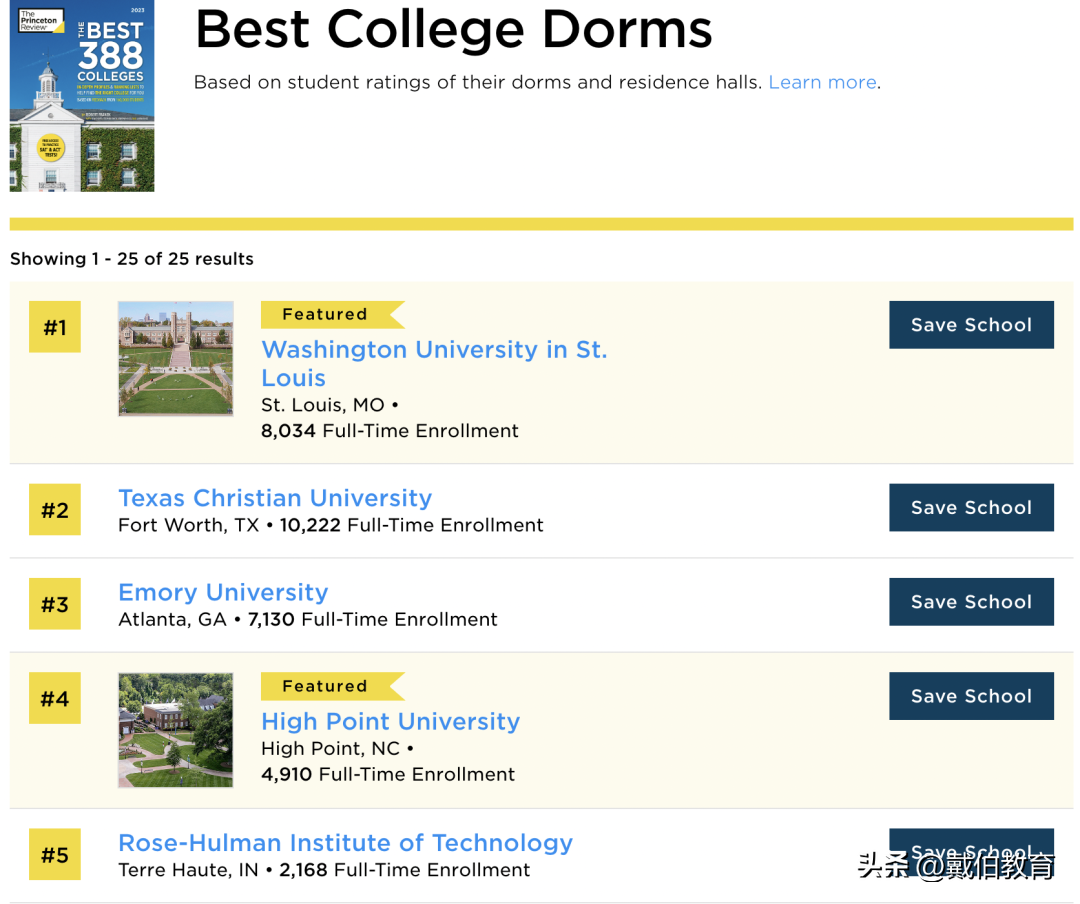The image size is (1080, 904).
Task: Click the #2 rank badge
Action: tap(55, 511)
